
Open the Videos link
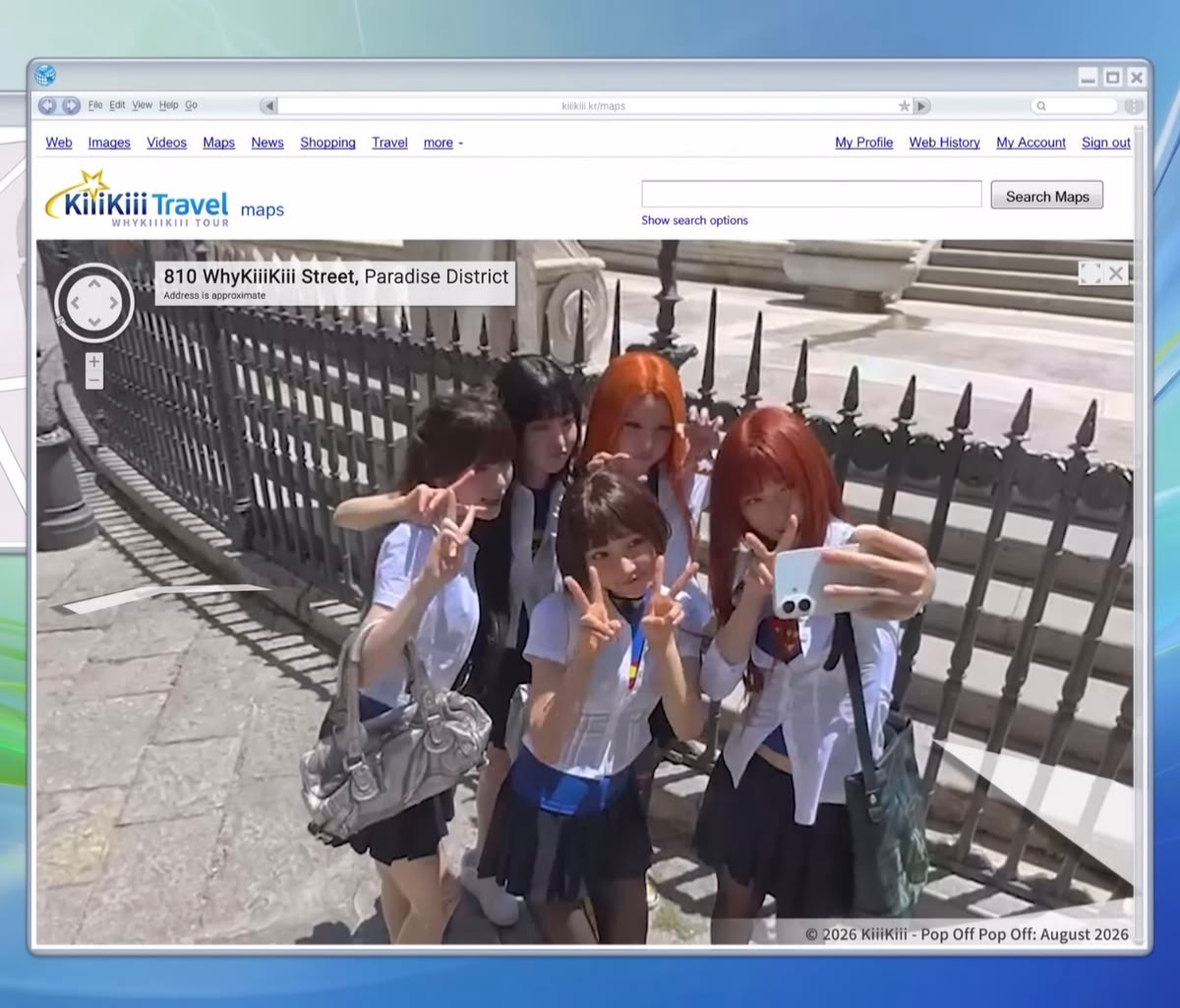click(166, 143)
